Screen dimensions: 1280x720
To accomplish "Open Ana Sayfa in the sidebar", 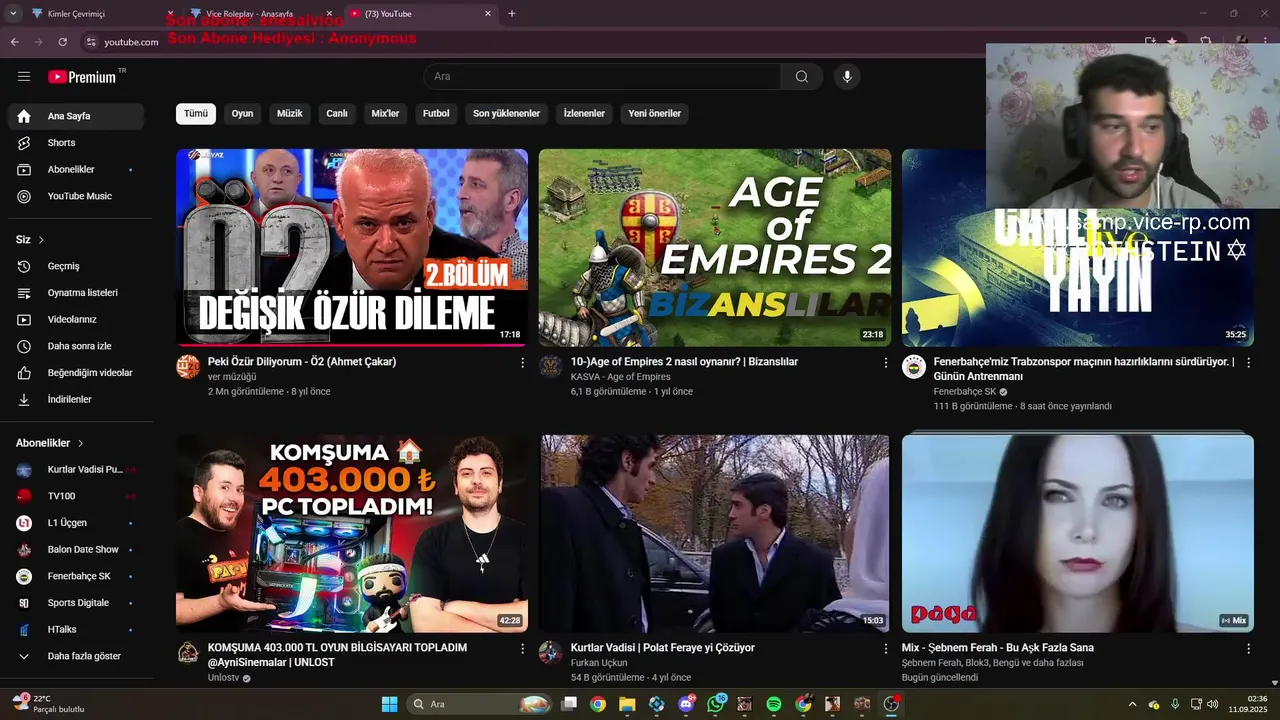I will click(76, 116).
